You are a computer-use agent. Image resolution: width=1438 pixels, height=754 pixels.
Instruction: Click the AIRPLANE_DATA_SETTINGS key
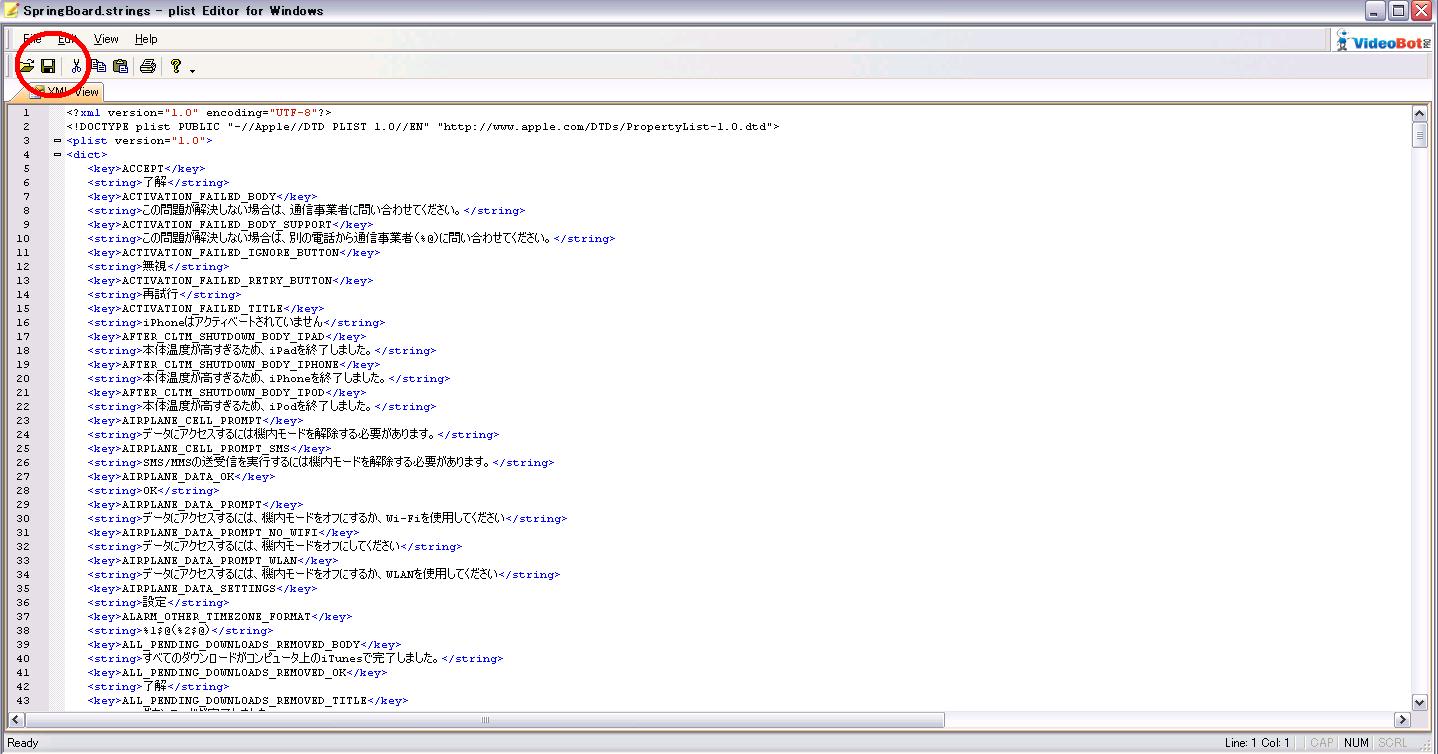click(202, 589)
